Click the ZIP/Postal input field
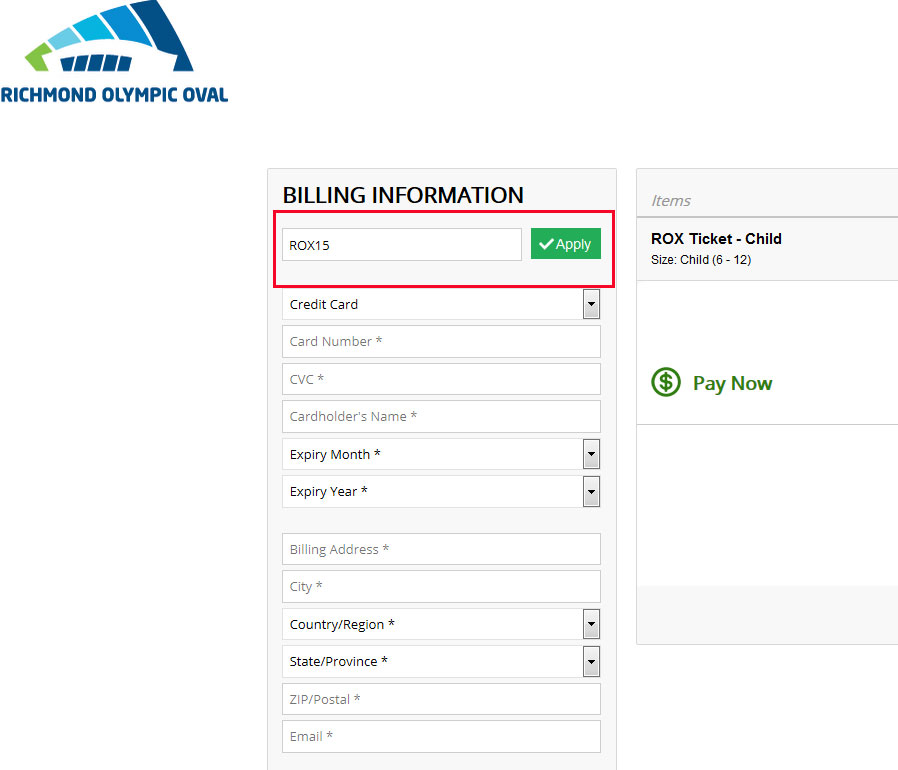Viewport: 898px width, 770px height. 441,699
